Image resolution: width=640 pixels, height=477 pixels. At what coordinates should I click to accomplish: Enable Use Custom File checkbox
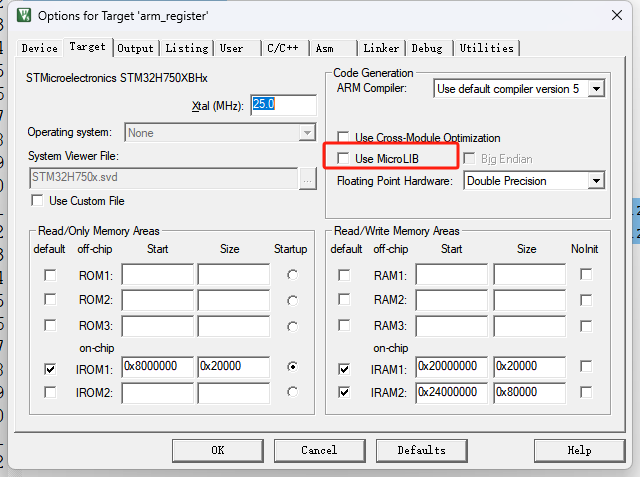(37, 201)
